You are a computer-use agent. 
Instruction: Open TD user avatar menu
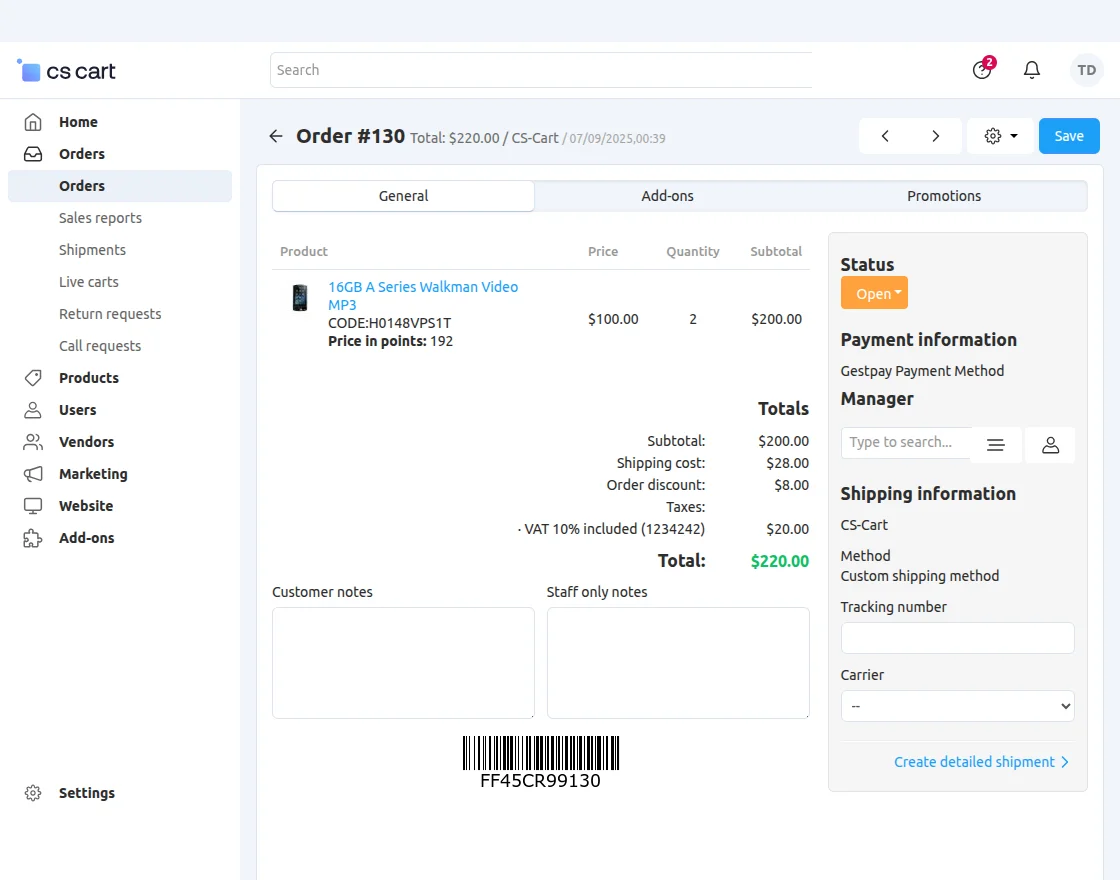pos(1086,70)
